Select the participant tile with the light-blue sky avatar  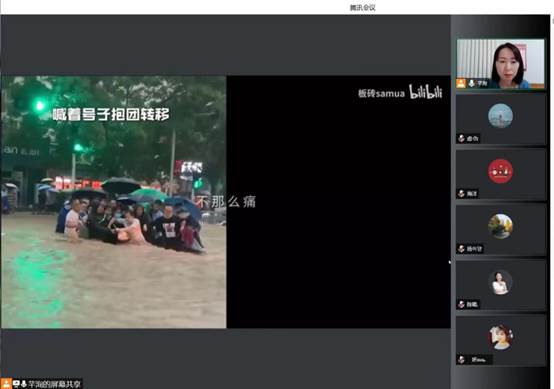click(x=500, y=119)
